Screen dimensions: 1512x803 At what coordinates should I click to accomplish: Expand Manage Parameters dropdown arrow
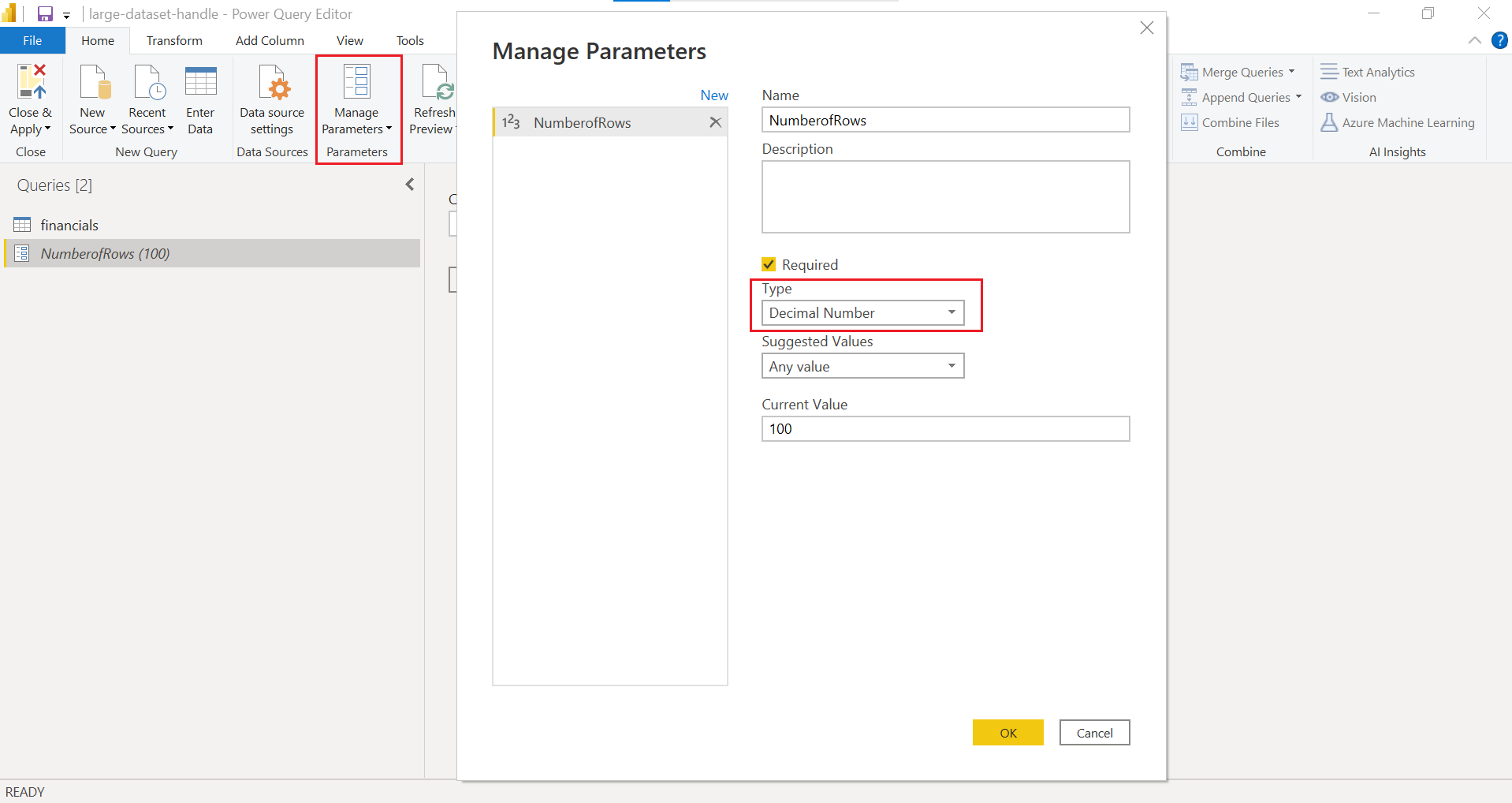tap(389, 129)
